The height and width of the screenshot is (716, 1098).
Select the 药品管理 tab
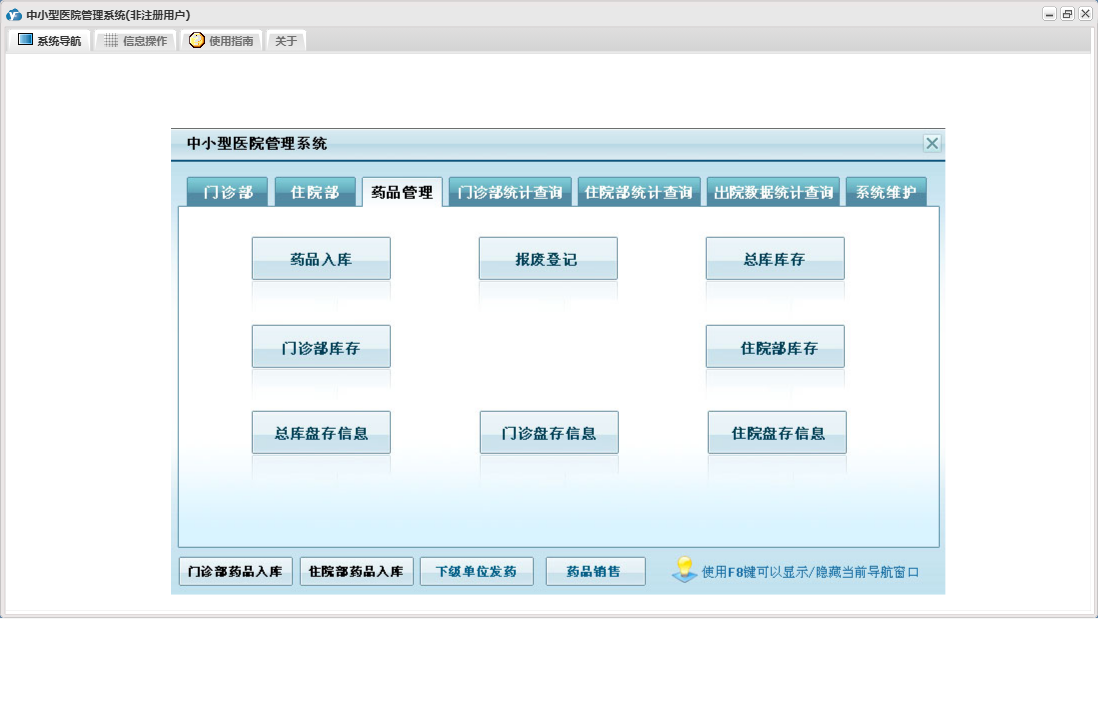(402, 192)
